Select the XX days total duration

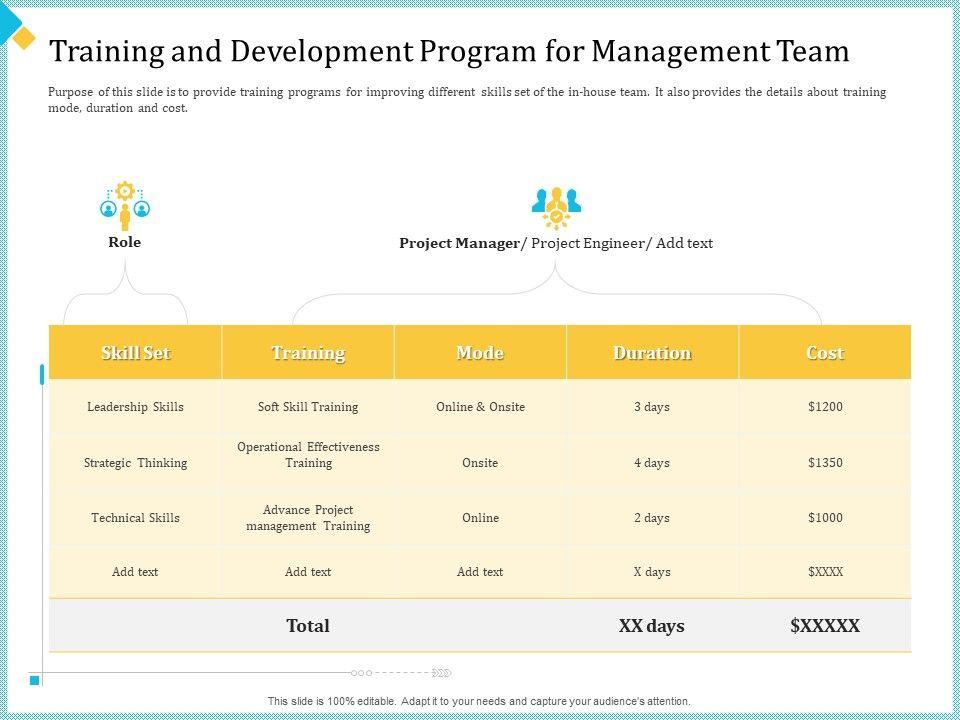point(652,626)
